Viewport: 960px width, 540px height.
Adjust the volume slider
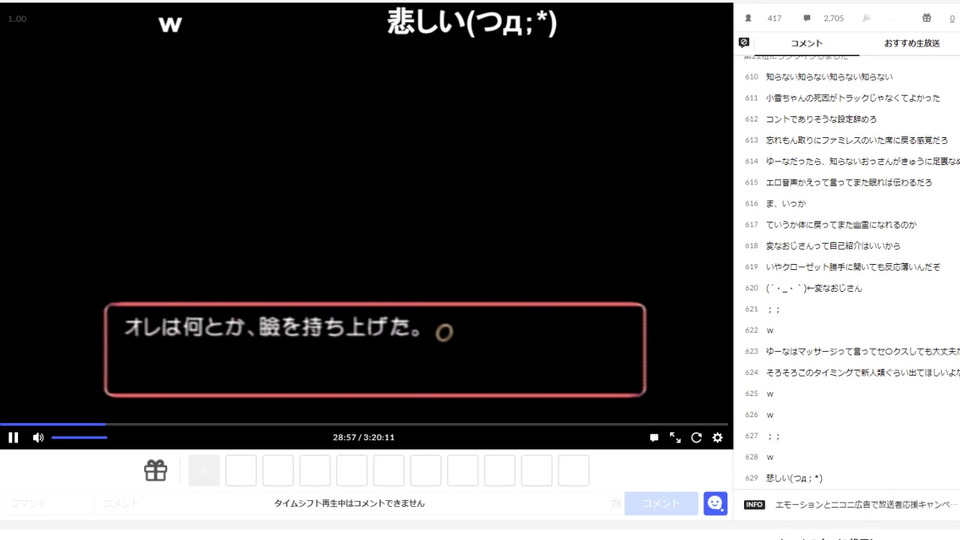pos(80,437)
